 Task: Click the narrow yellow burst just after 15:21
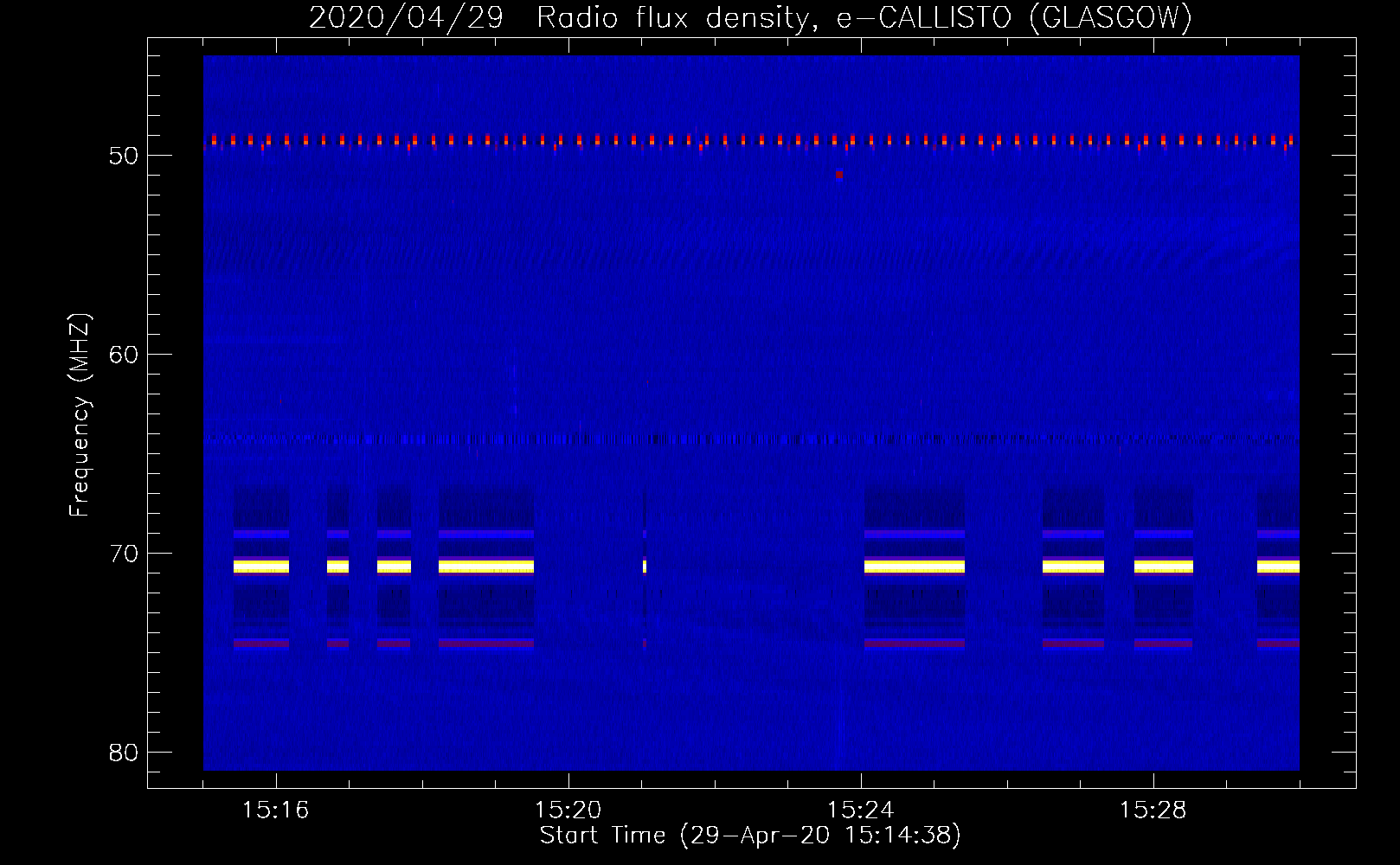point(645,567)
